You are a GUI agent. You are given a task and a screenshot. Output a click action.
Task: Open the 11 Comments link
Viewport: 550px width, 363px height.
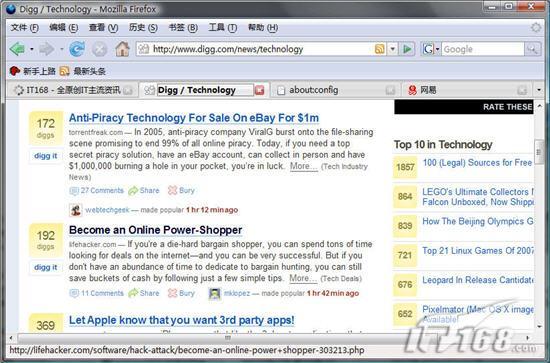[97, 293]
